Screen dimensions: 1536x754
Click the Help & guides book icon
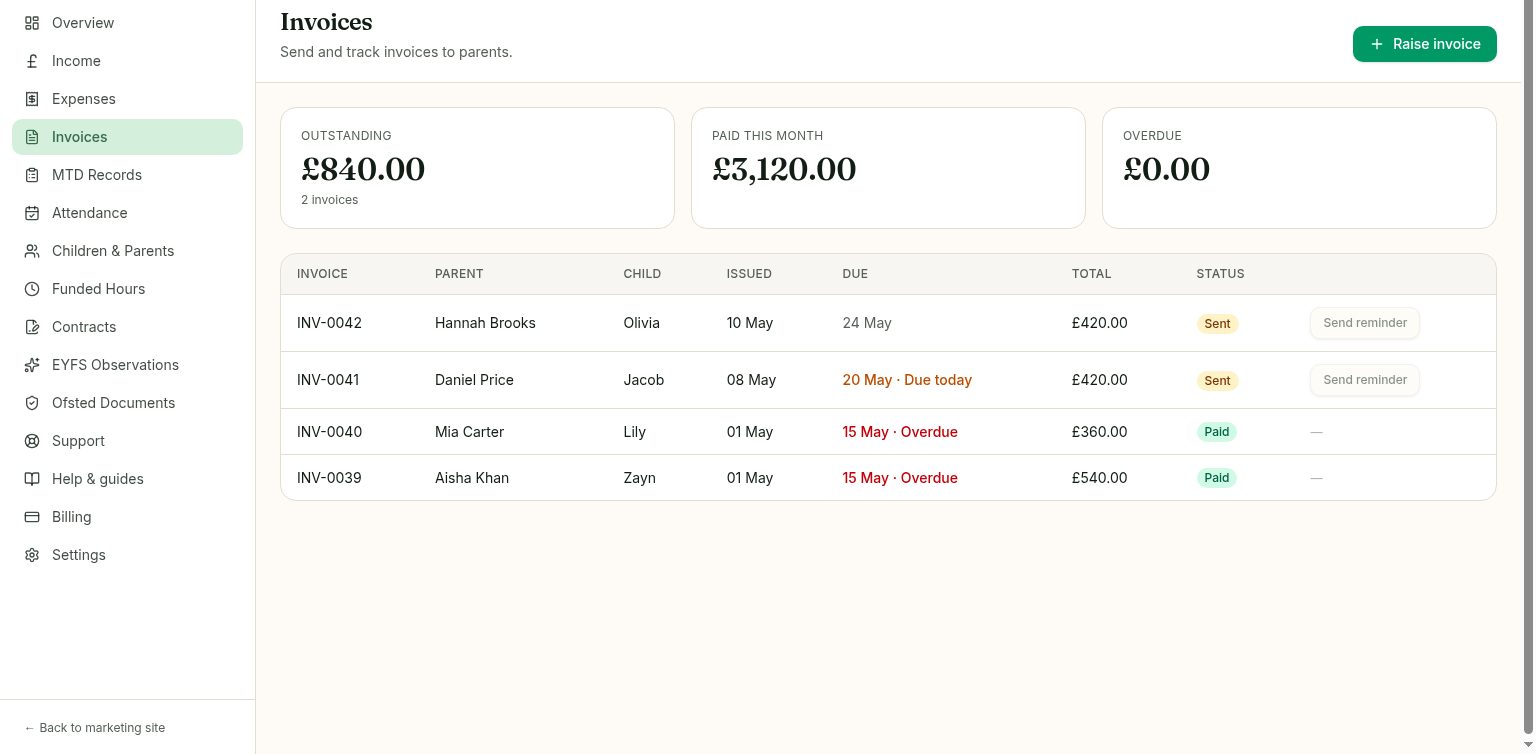[x=32, y=479]
